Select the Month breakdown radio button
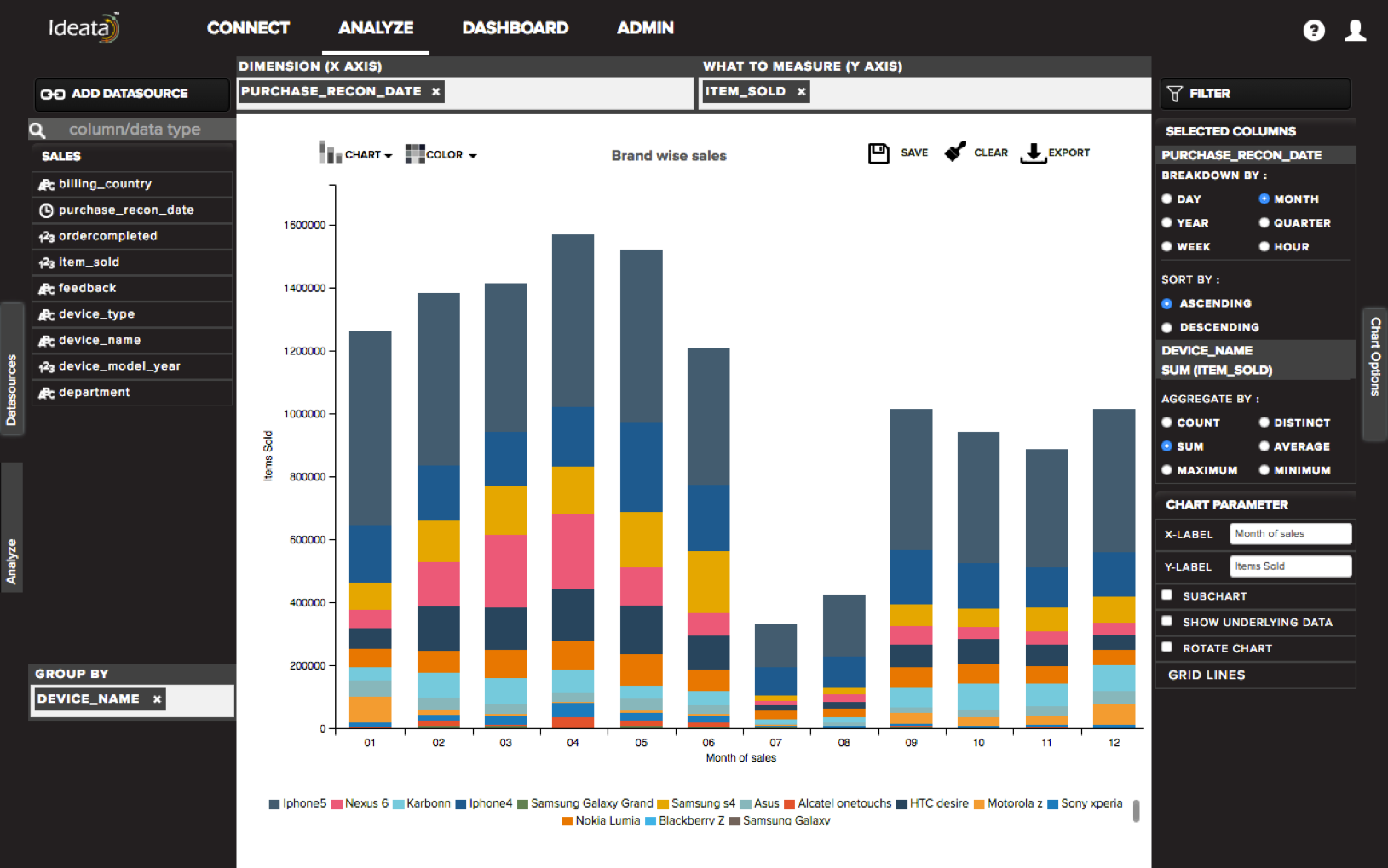The image size is (1388, 868). click(x=1264, y=198)
